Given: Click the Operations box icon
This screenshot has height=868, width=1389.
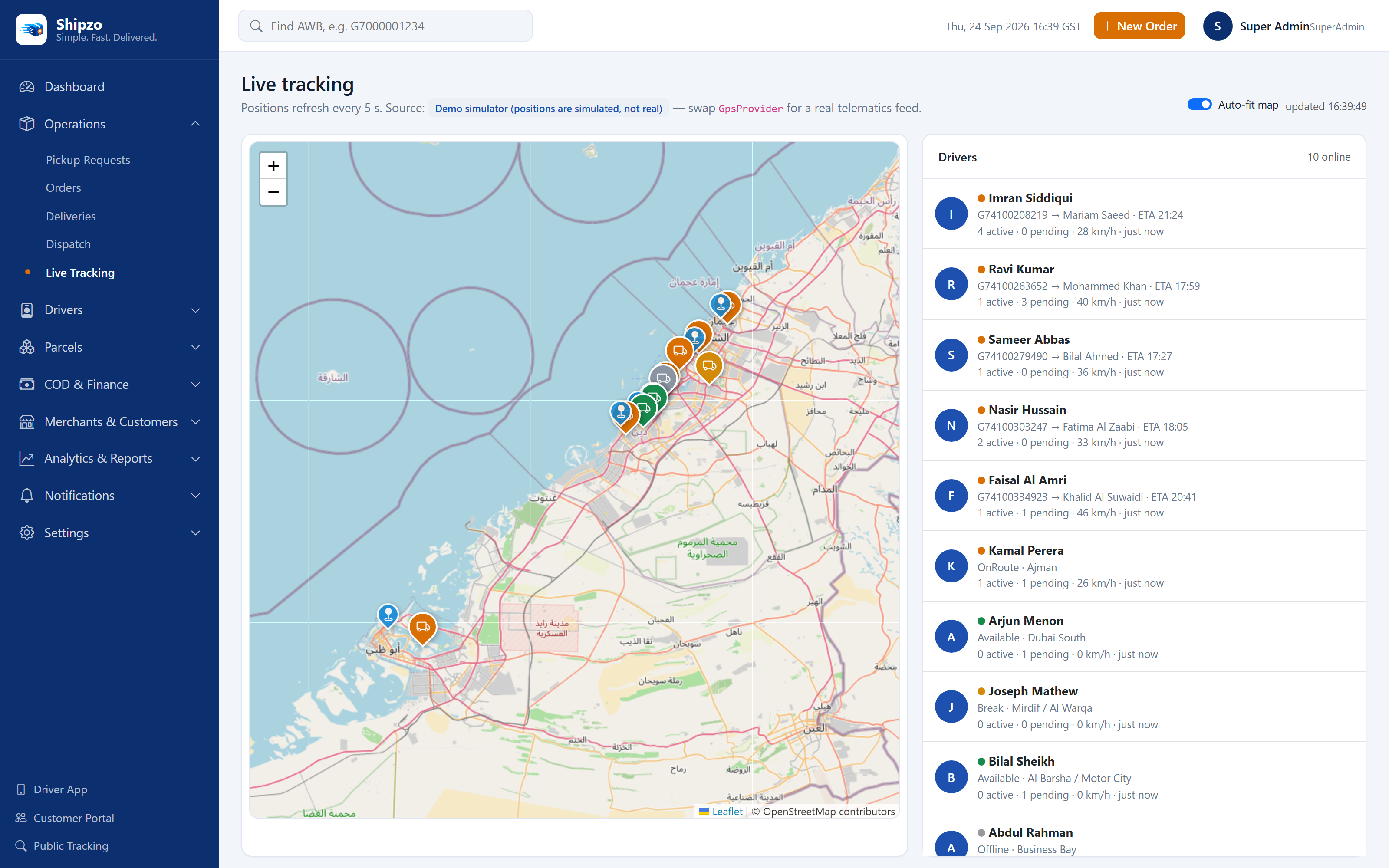Looking at the screenshot, I should [26, 124].
